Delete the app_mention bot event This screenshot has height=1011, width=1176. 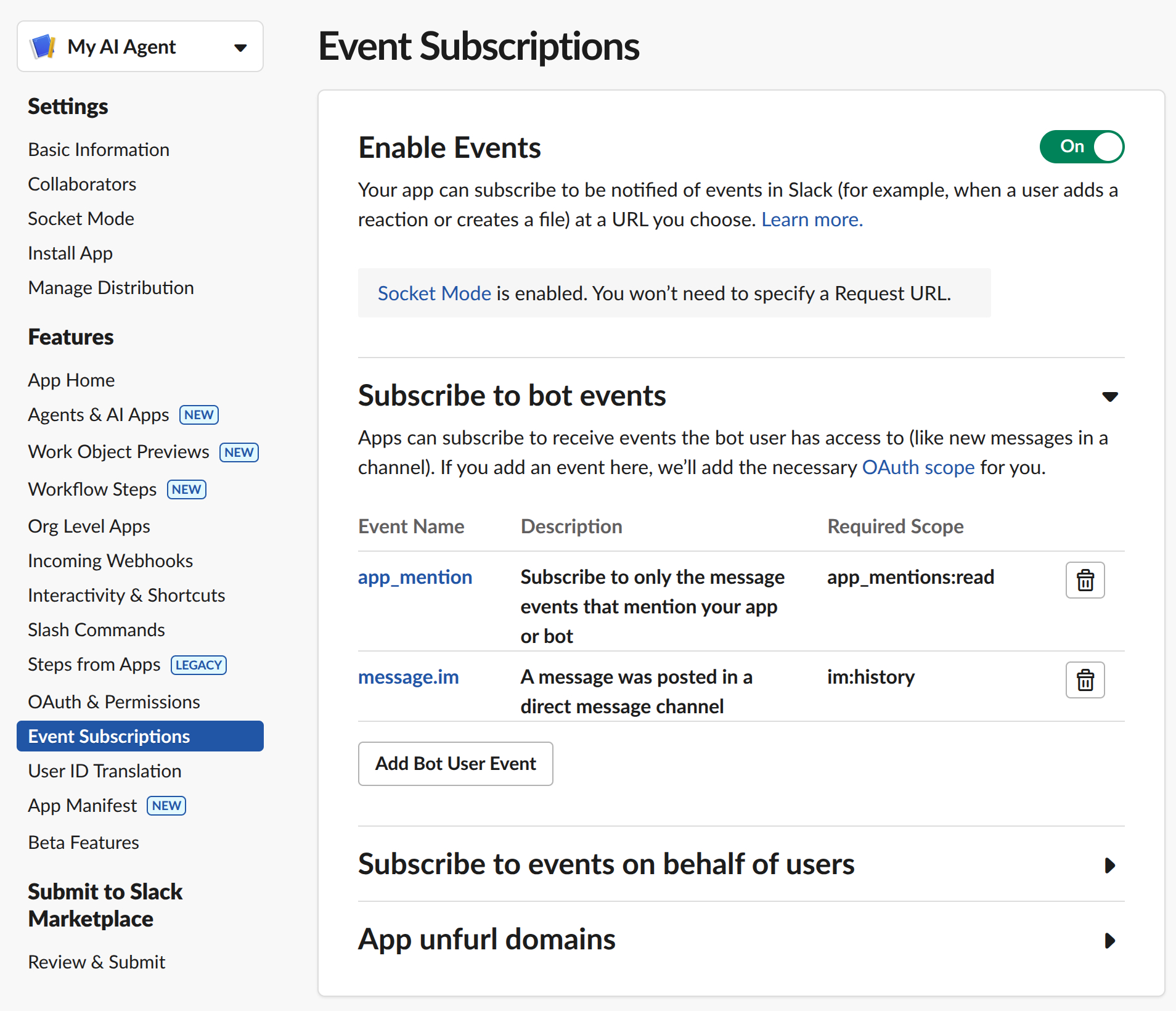1085,579
